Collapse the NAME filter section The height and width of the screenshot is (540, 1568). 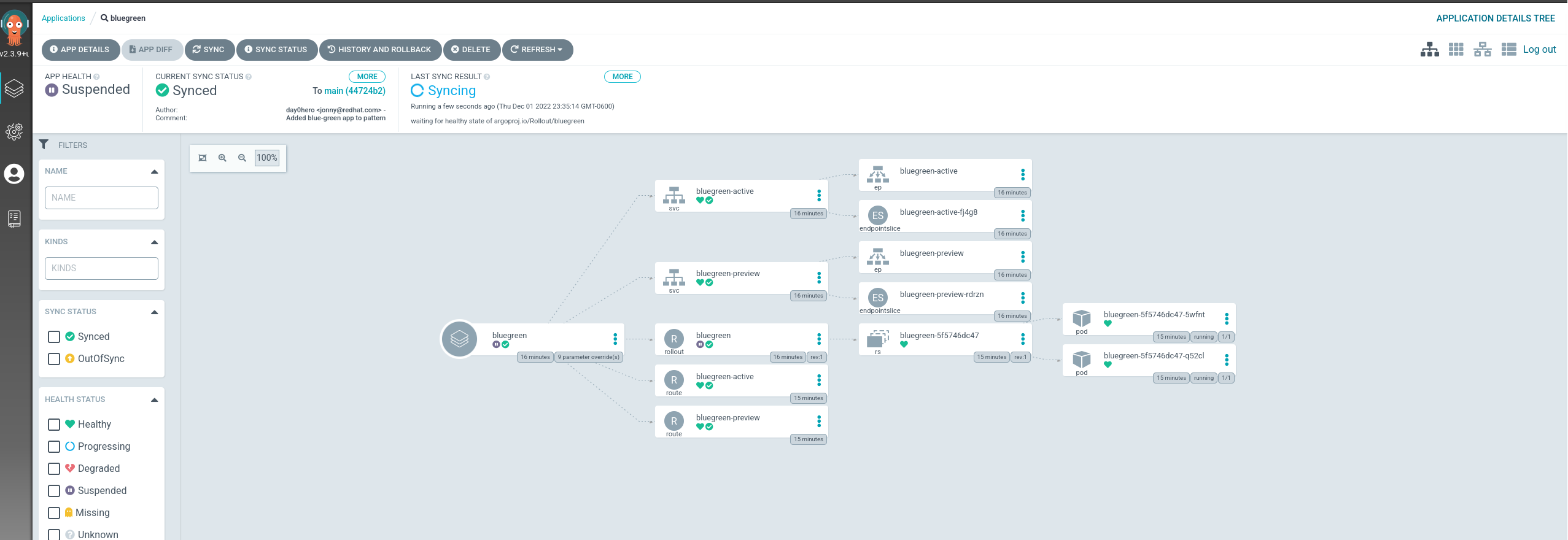point(154,172)
